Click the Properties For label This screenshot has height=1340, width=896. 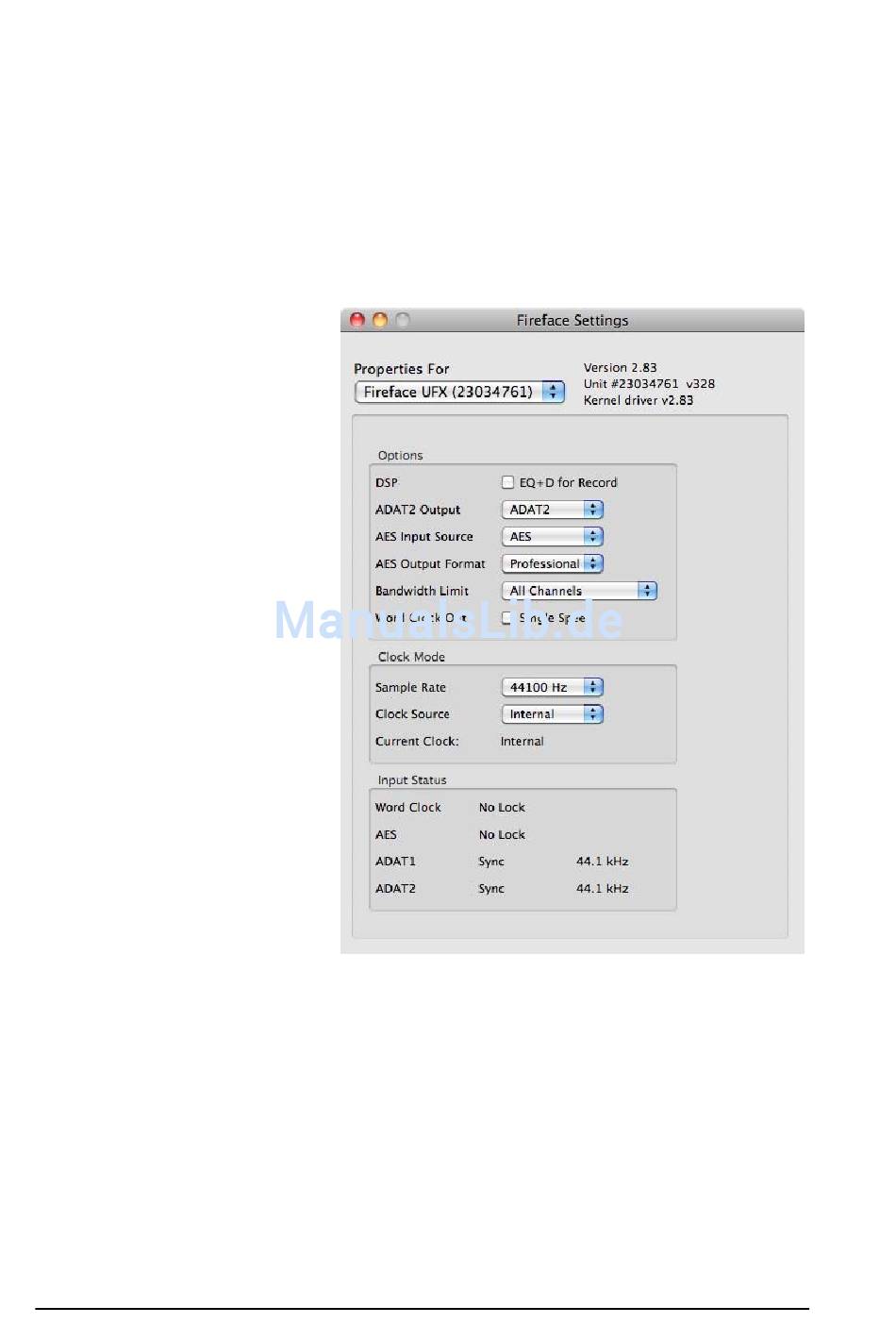[x=401, y=369]
